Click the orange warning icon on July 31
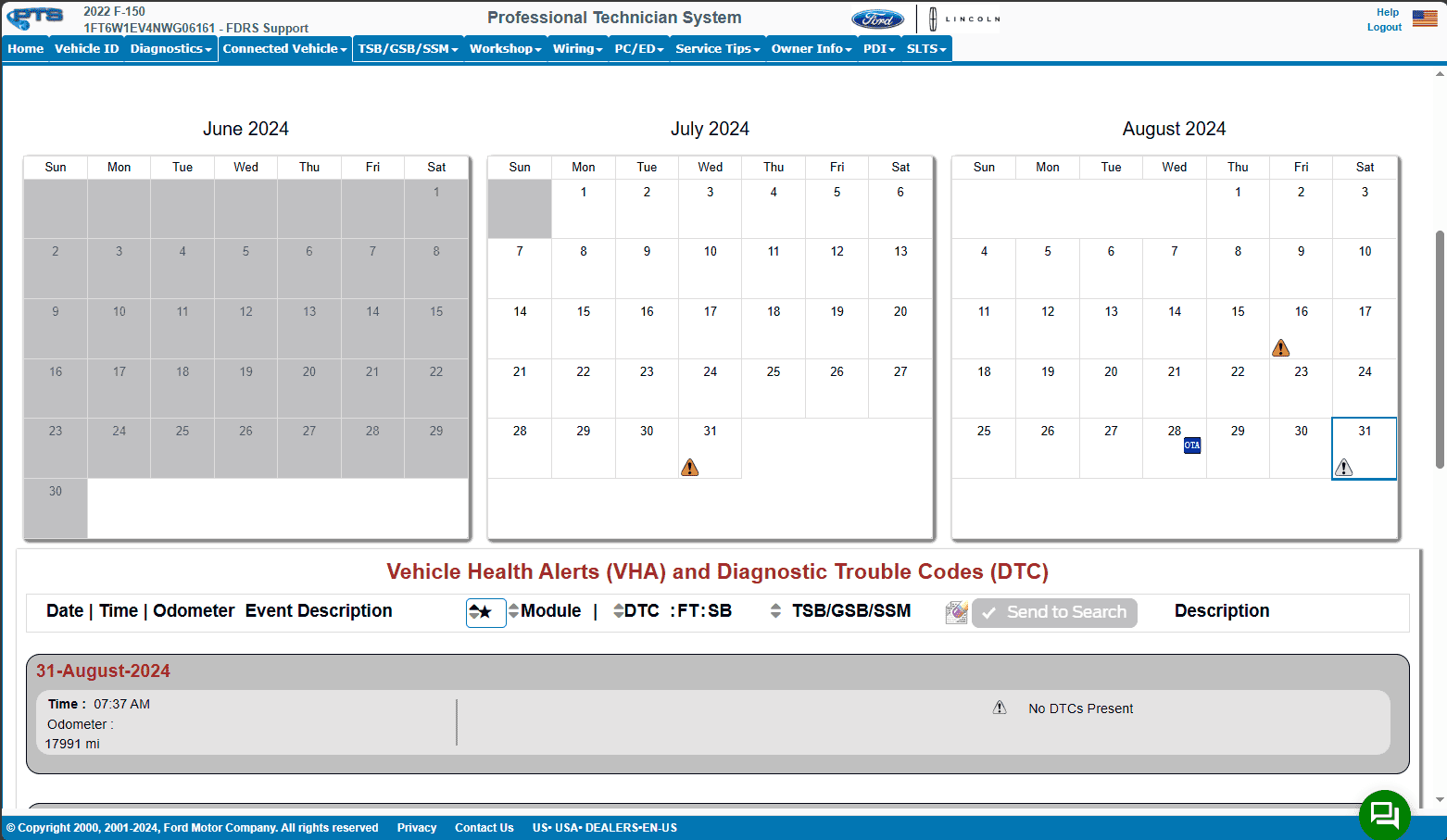The height and width of the screenshot is (840, 1447). coord(689,468)
